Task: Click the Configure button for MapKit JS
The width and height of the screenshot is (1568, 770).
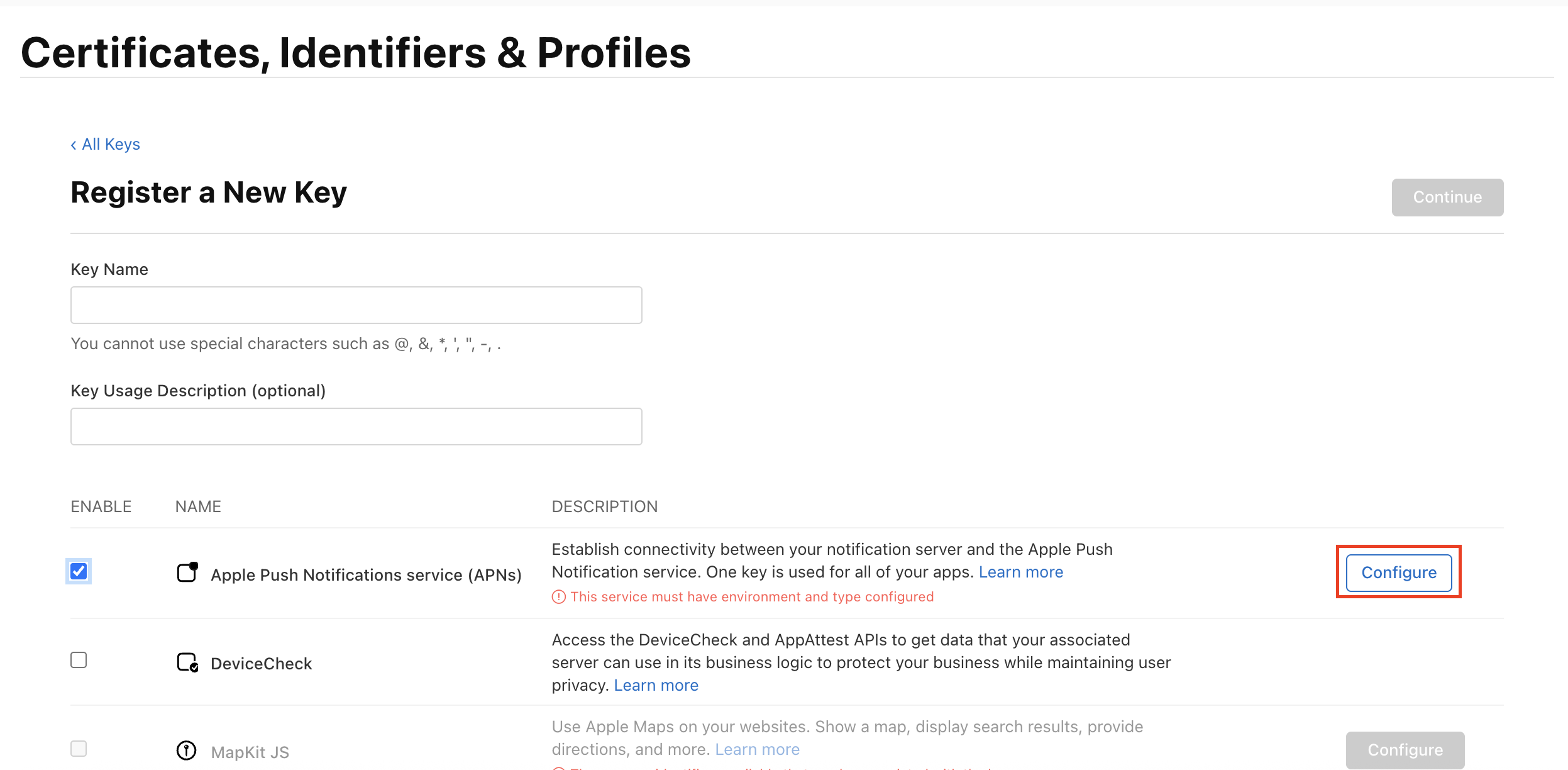Action: 1405,750
